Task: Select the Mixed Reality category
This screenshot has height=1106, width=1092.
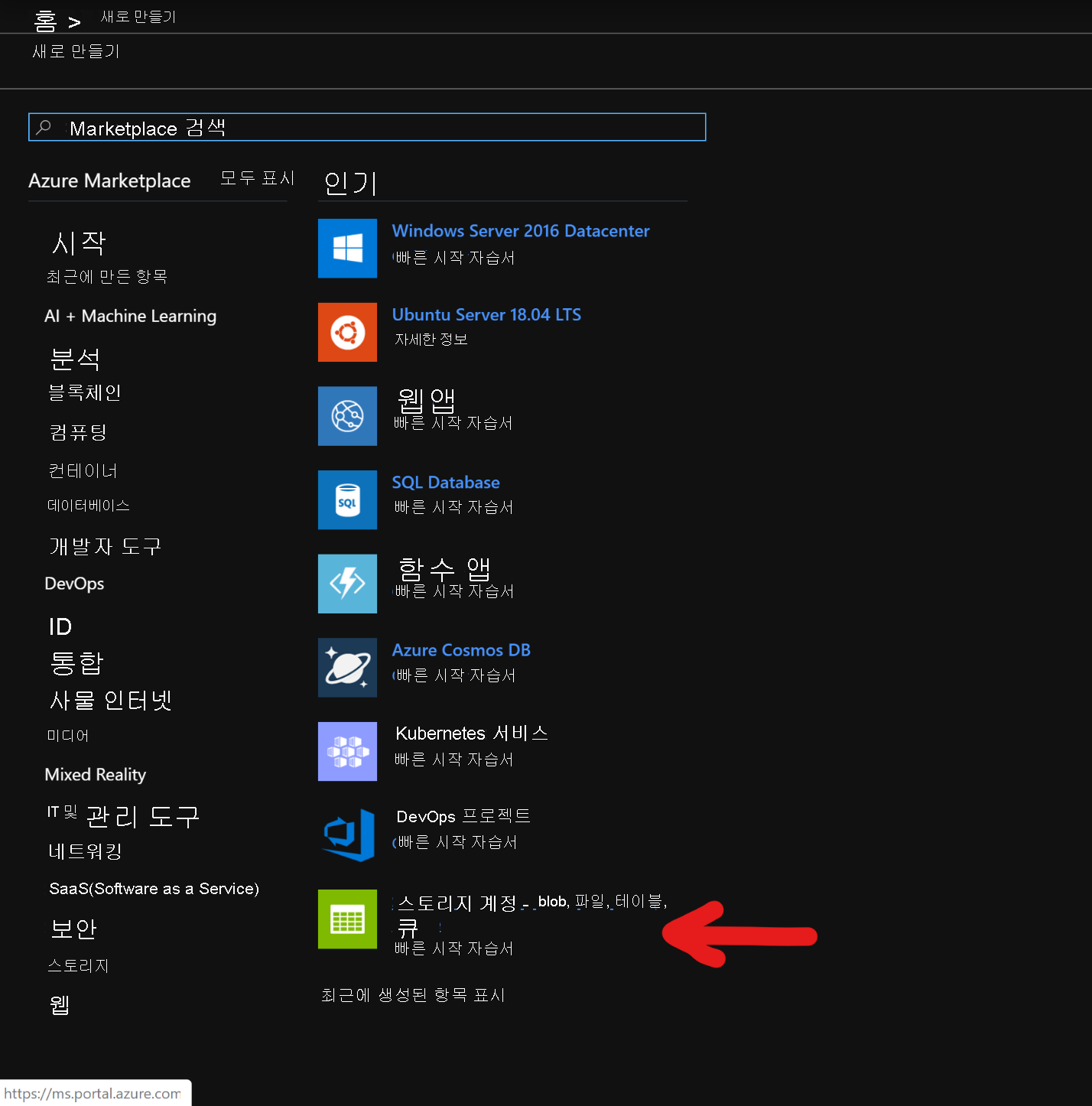Action: [x=96, y=775]
